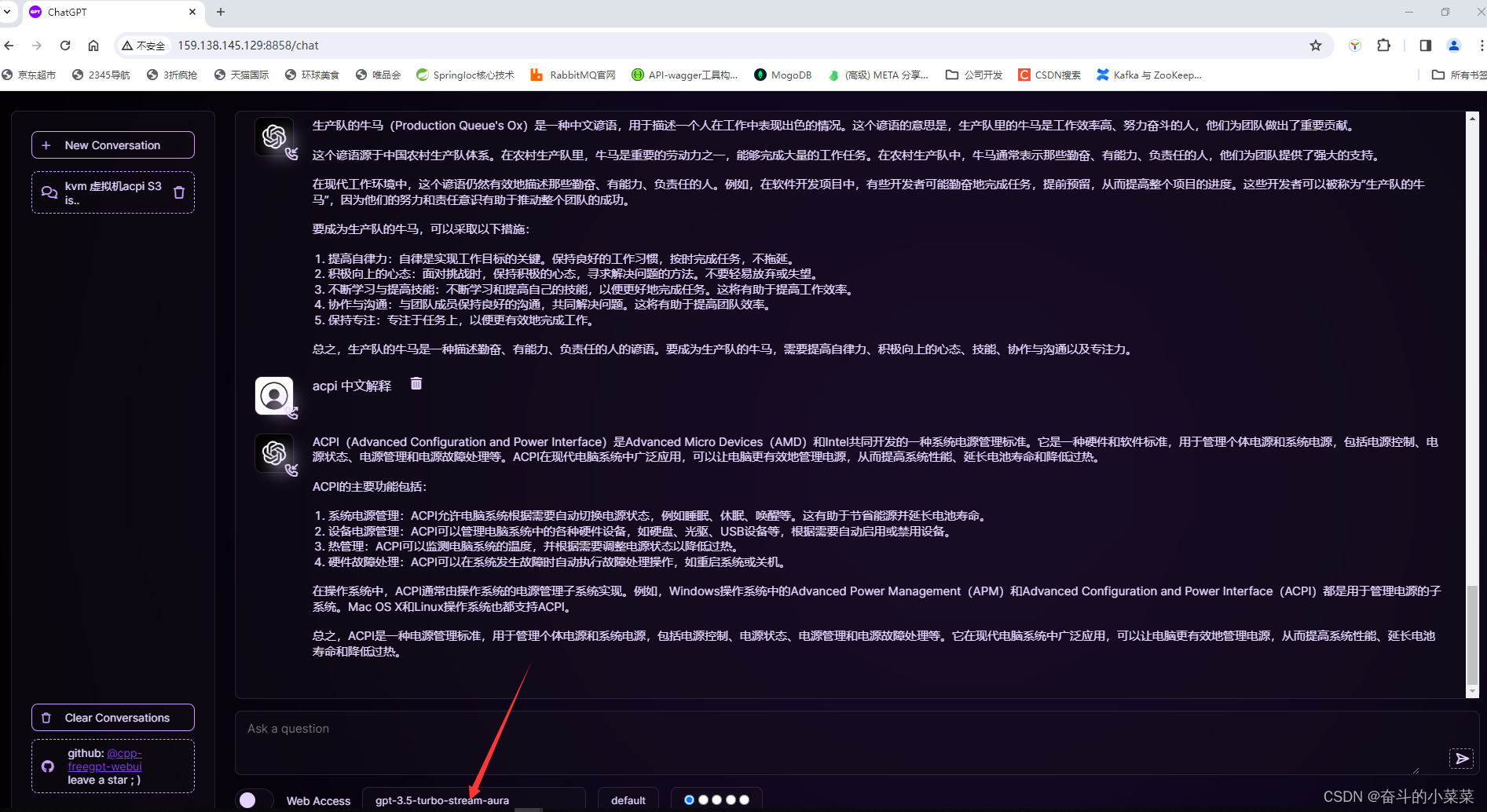Screen dimensions: 1487x812
Task: Open the @cpp-freegpt-webui GitHub link
Action: point(104,759)
